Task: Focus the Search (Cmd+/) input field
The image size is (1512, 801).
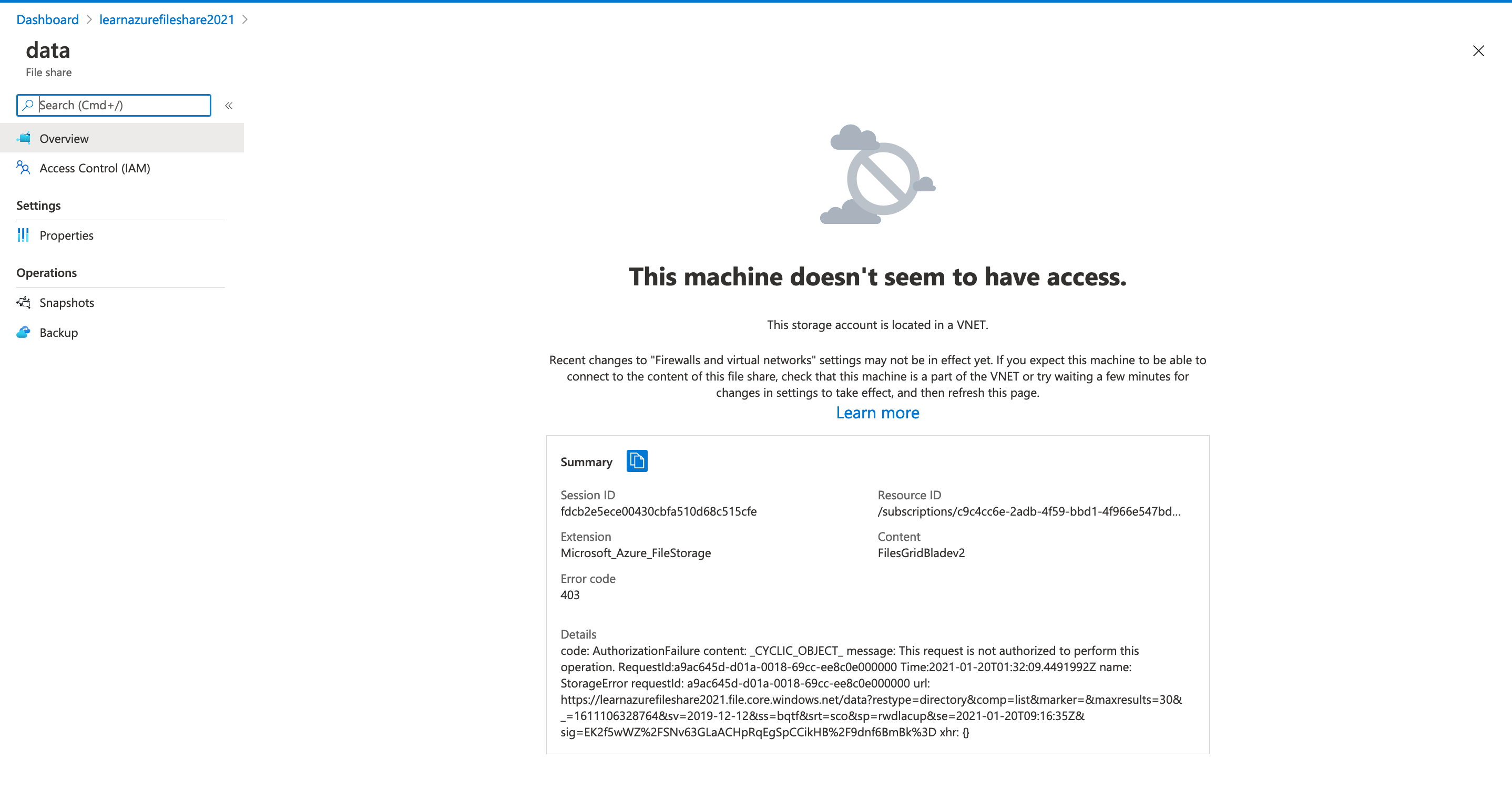Action: [122, 105]
